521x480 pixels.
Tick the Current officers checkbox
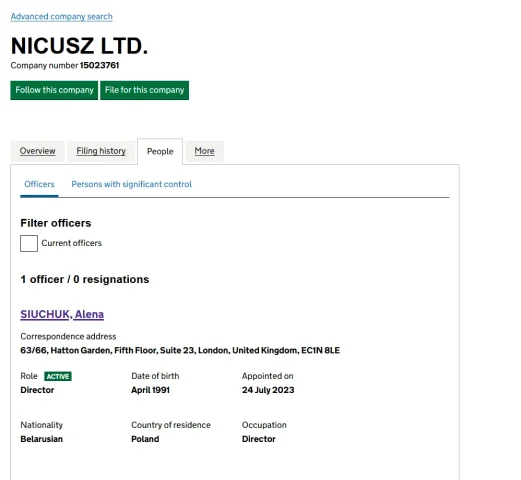coord(29,243)
